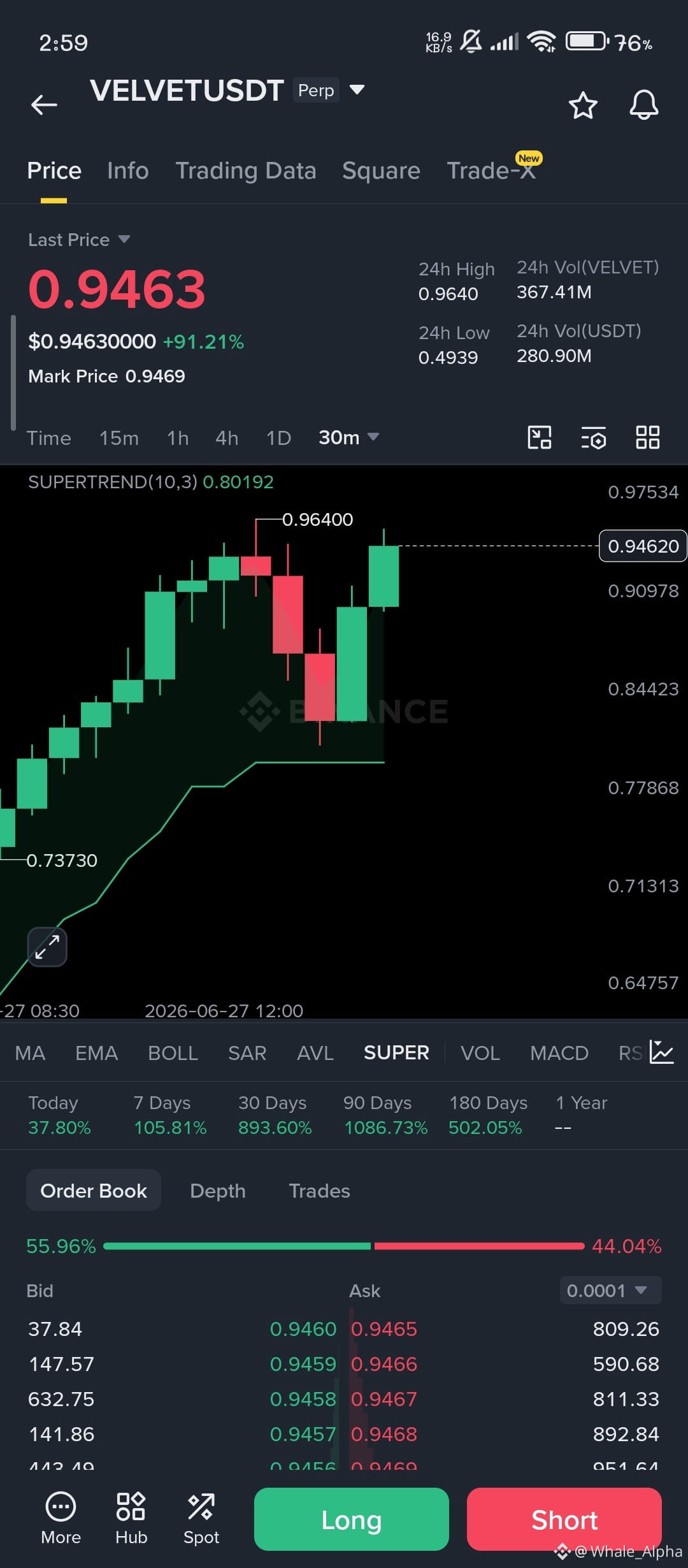Image resolution: width=688 pixels, height=1568 pixels.
Task: Toggle the SUPER indicator
Action: (x=396, y=1053)
